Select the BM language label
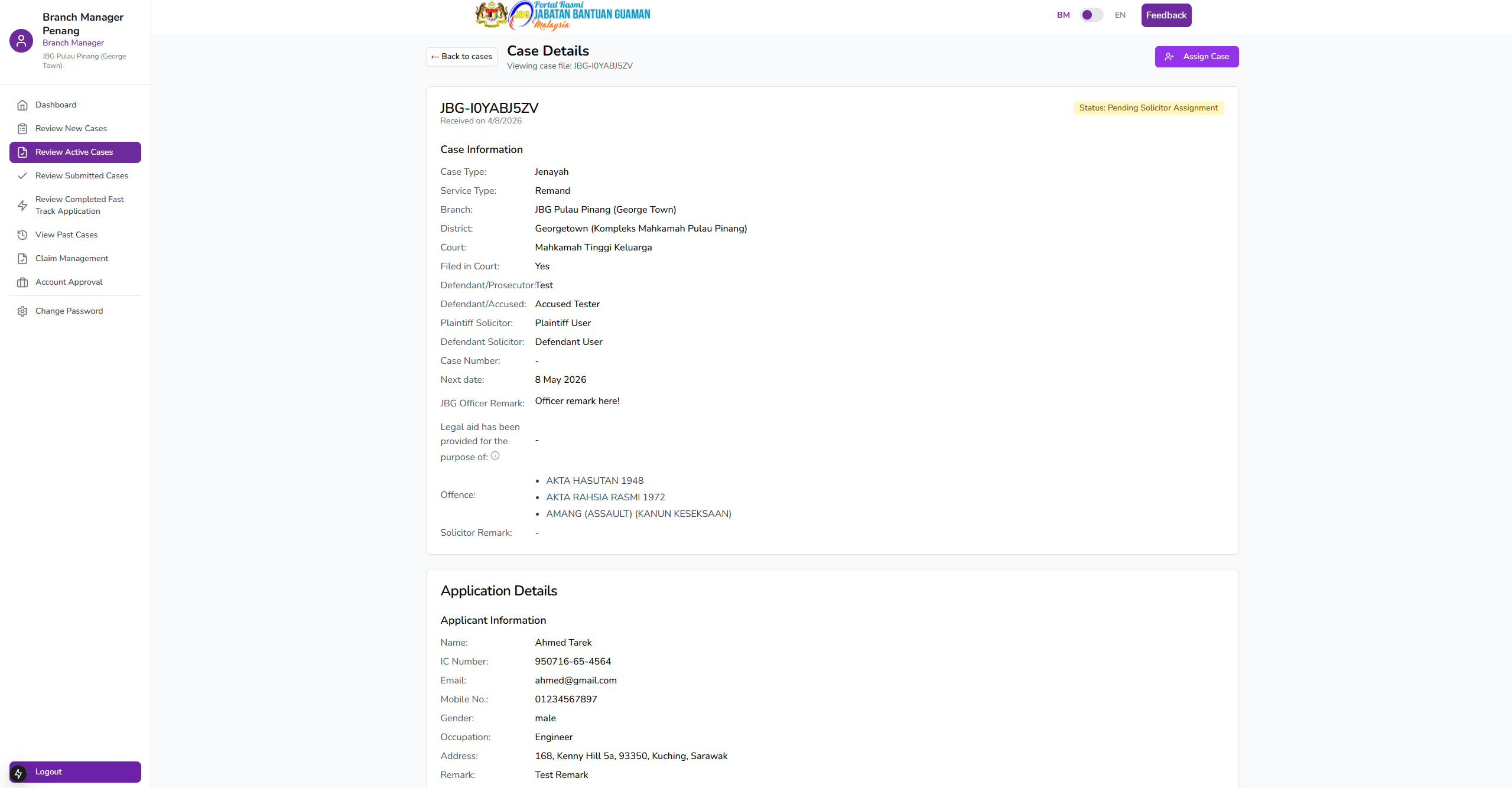1512x788 pixels. pos(1063,15)
